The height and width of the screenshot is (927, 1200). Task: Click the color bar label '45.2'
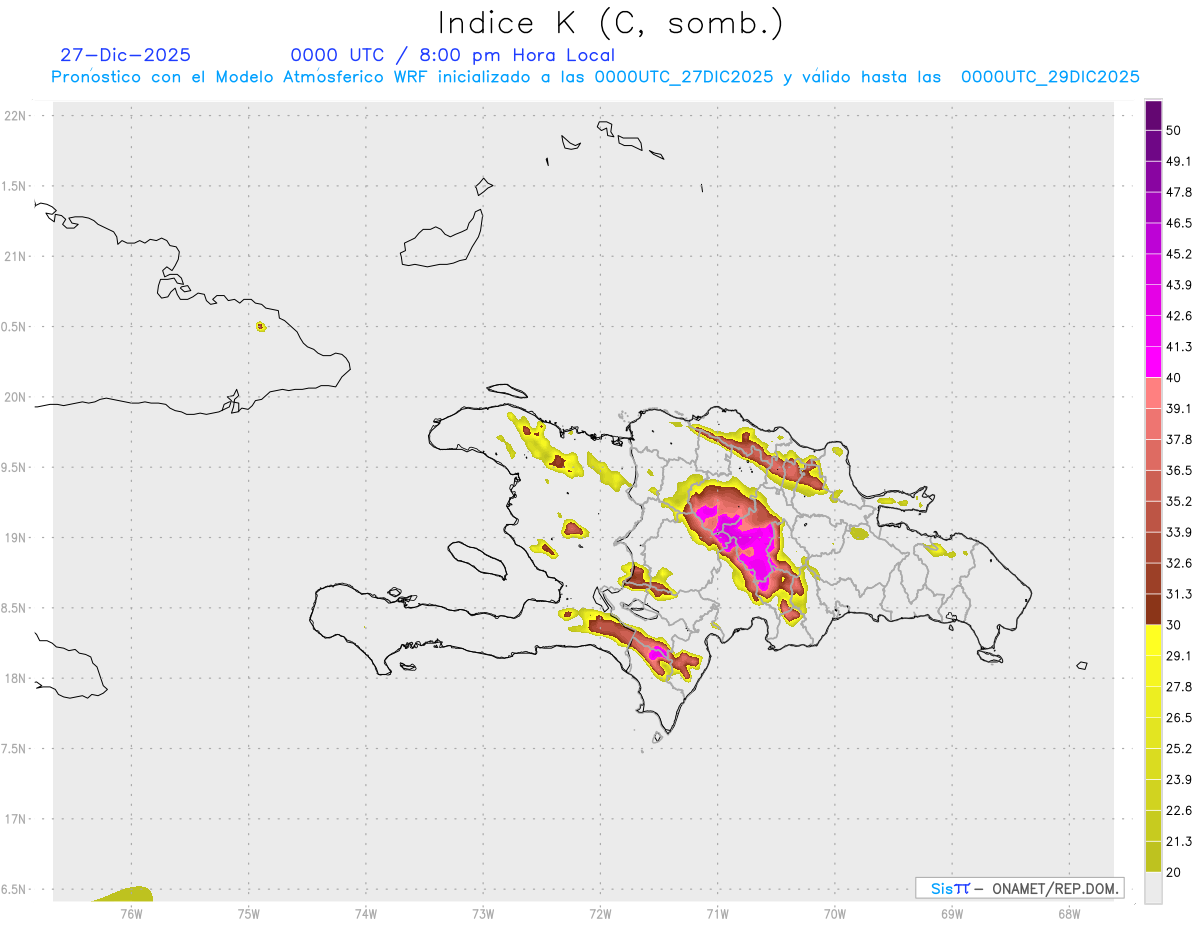tap(1179, 254)
